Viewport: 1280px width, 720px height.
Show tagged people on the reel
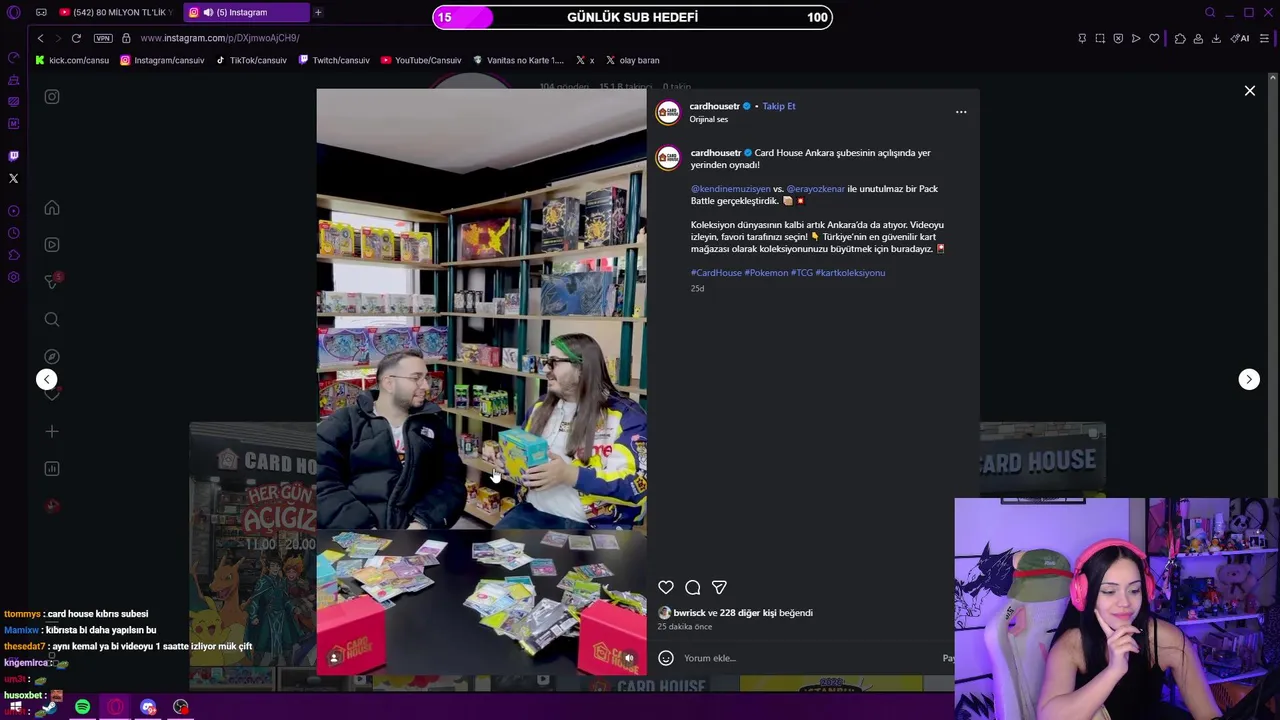click(x=334, y=658)
